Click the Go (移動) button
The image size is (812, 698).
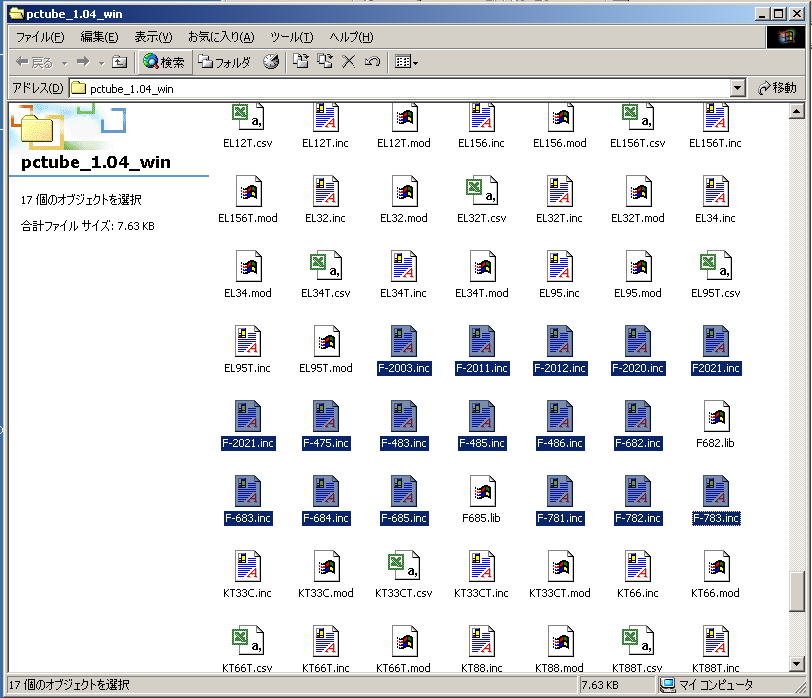pos(777,88)
